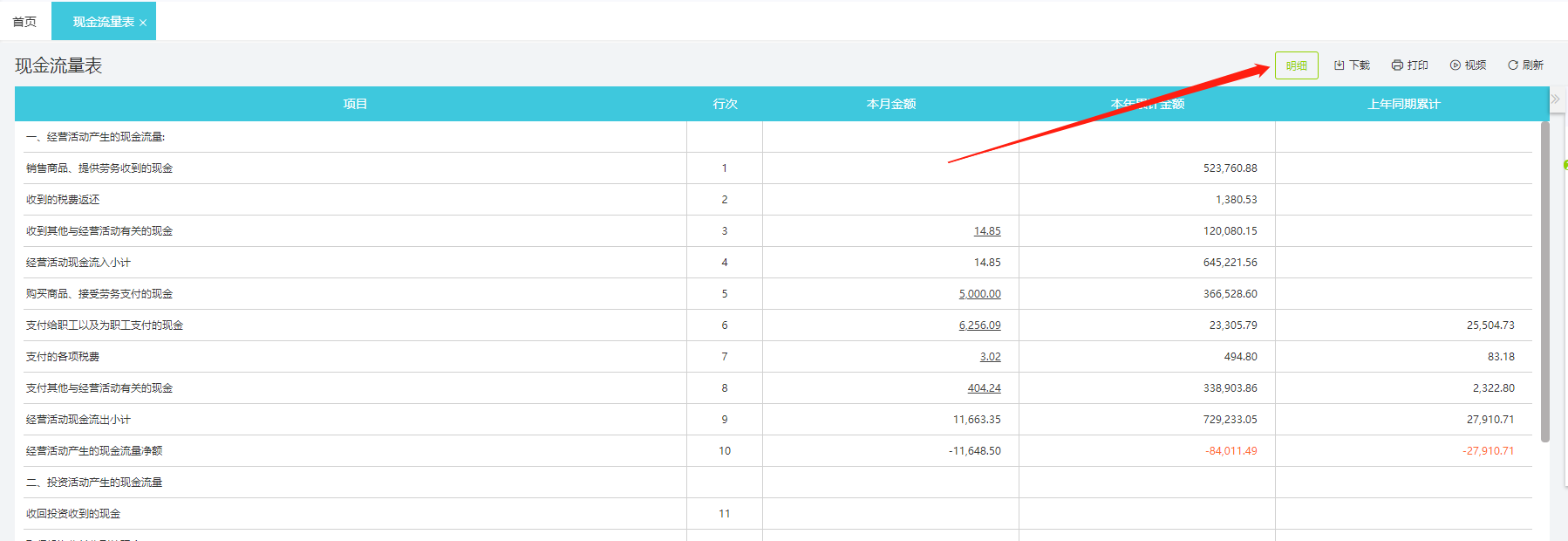
Task: Expand the side panel with double chevron
Action: coord(1555,99)
